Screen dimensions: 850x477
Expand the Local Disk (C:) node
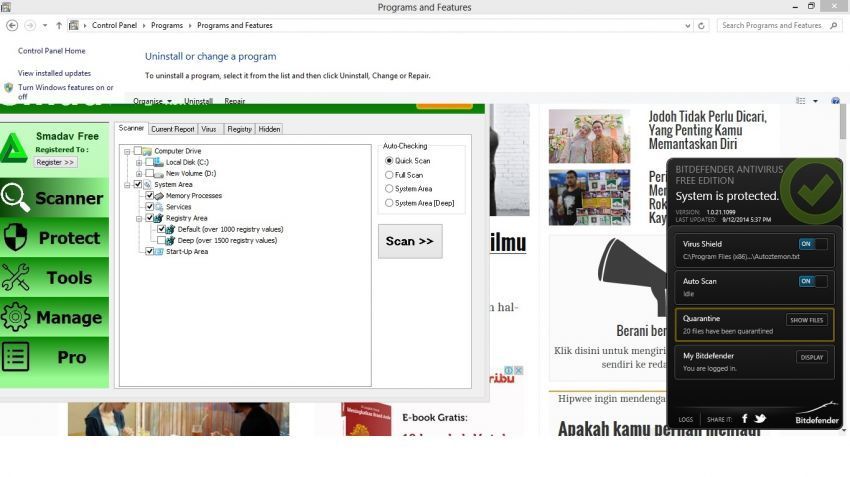[x=139, y=163]
